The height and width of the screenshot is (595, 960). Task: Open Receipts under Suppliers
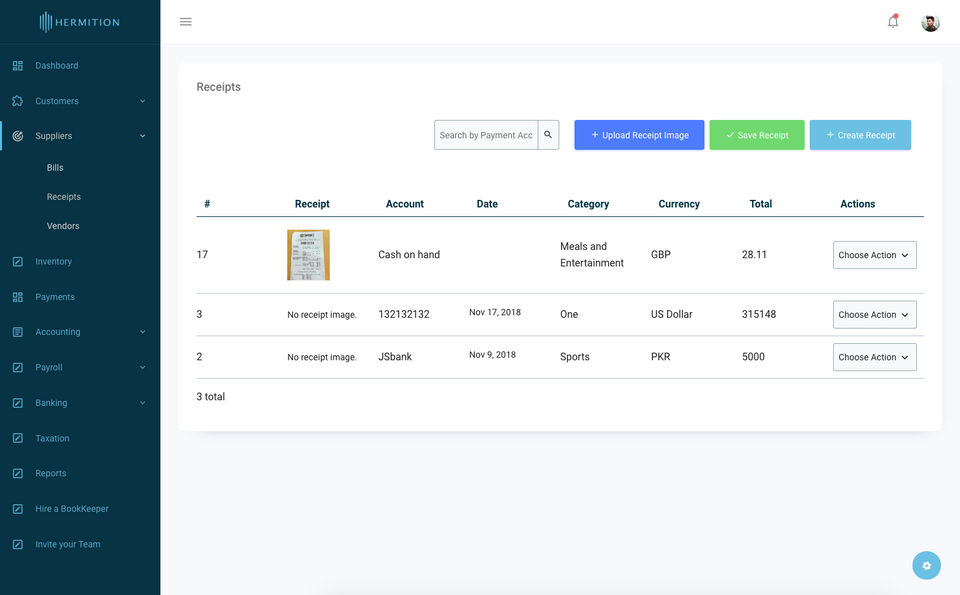[x=64, y=196]
